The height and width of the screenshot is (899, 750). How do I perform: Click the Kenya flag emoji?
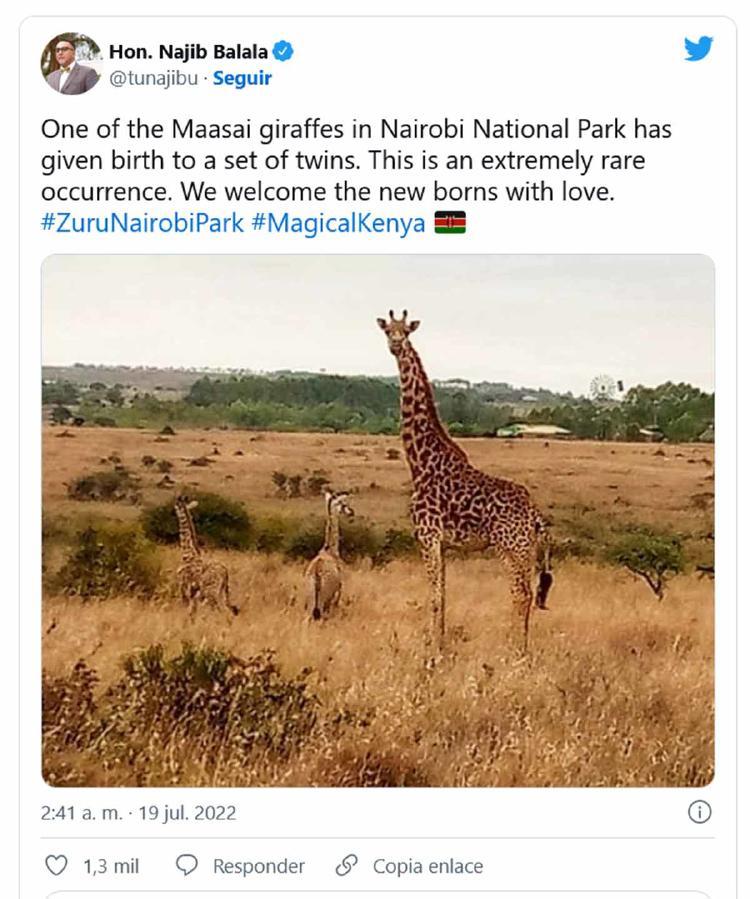pos(450,222)
